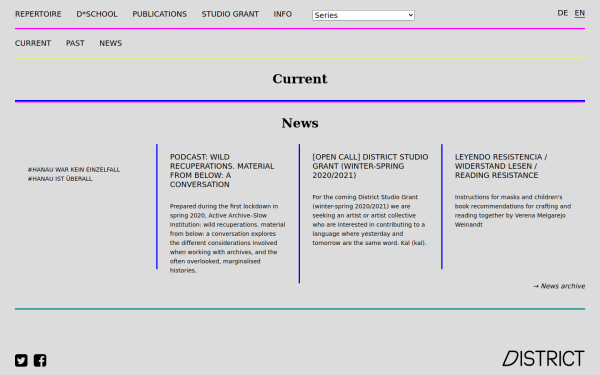Image resolution: width=600 pixels, height=375 pixels.
Task: Open the Facebook icon link
Action: [40, 360]
